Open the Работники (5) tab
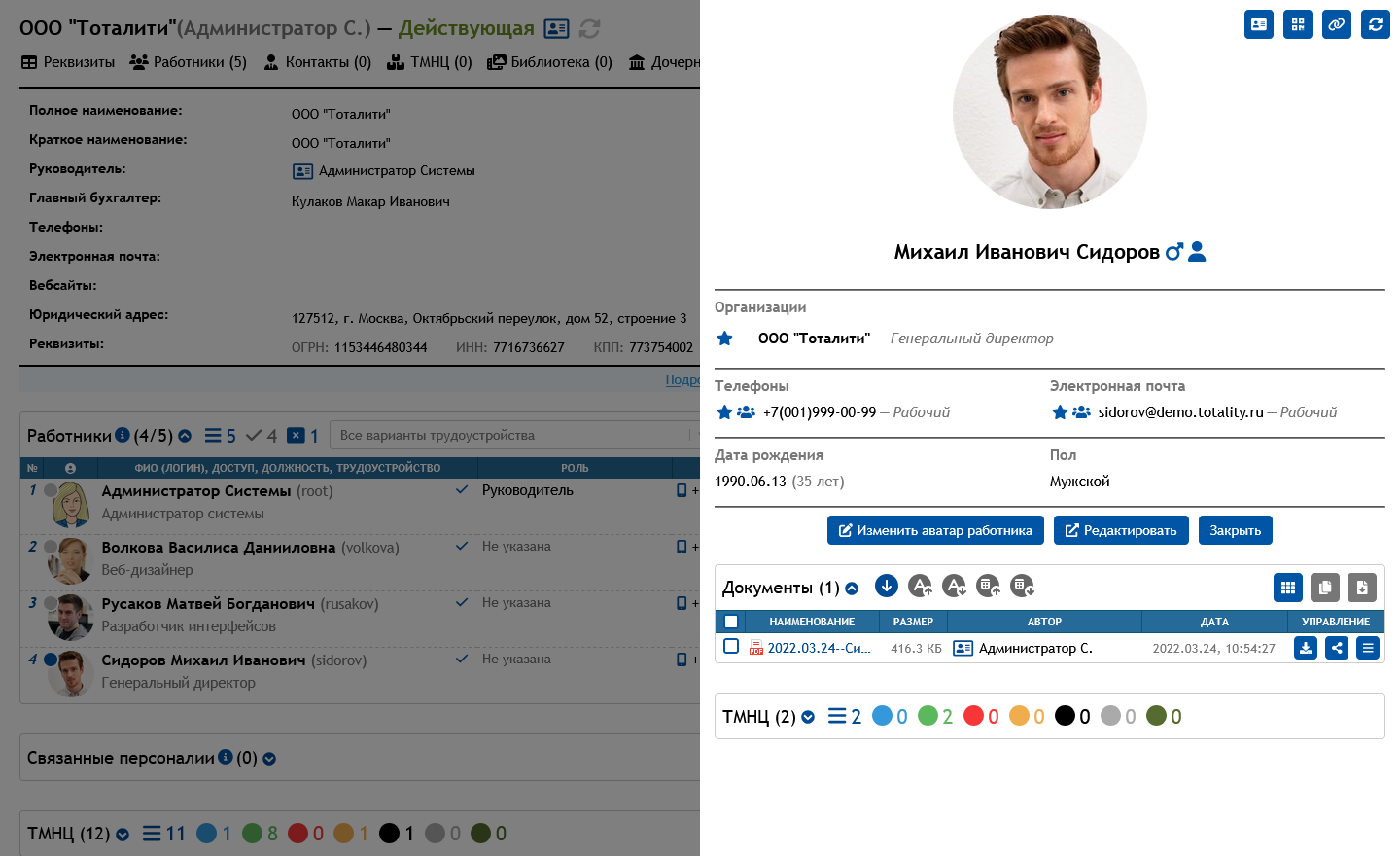This screenshot has width=1400, height=856. [x=189, y=62]
